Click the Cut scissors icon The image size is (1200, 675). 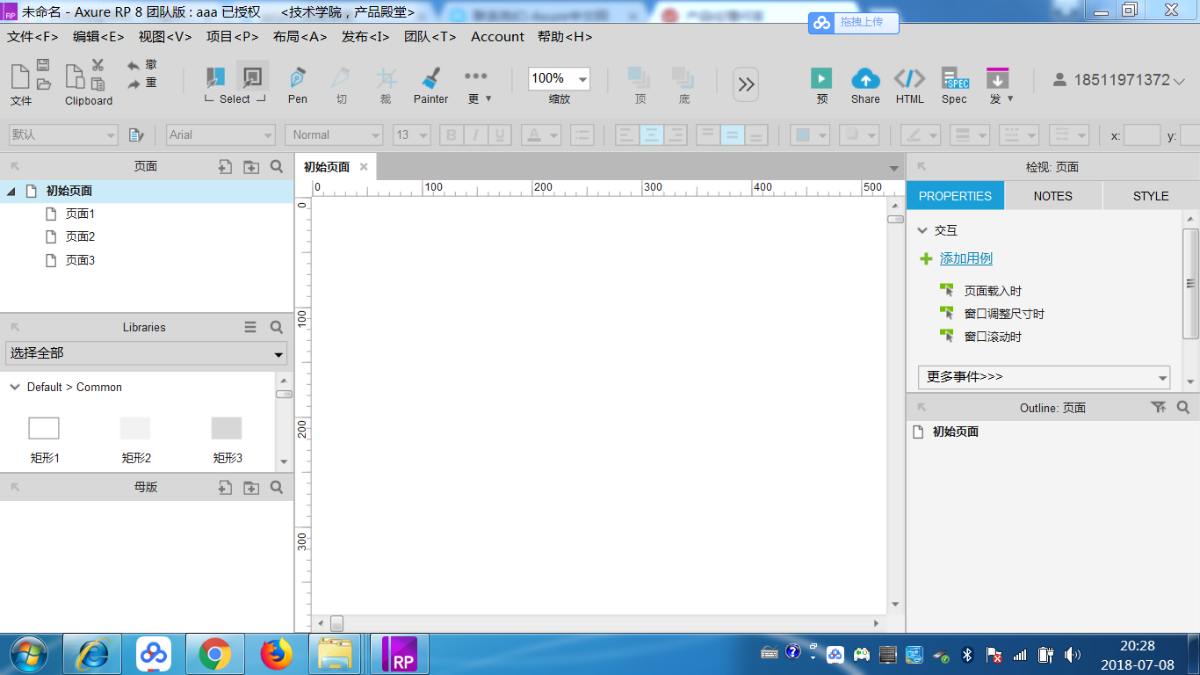coord(98,65)
